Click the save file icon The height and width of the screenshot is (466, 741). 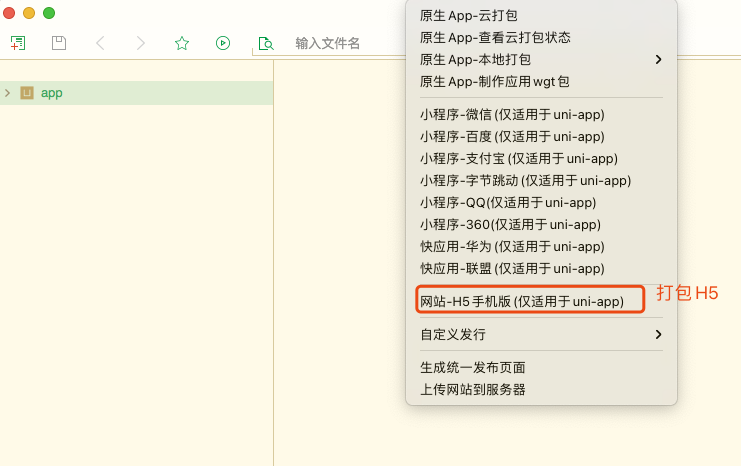point(59,43)
